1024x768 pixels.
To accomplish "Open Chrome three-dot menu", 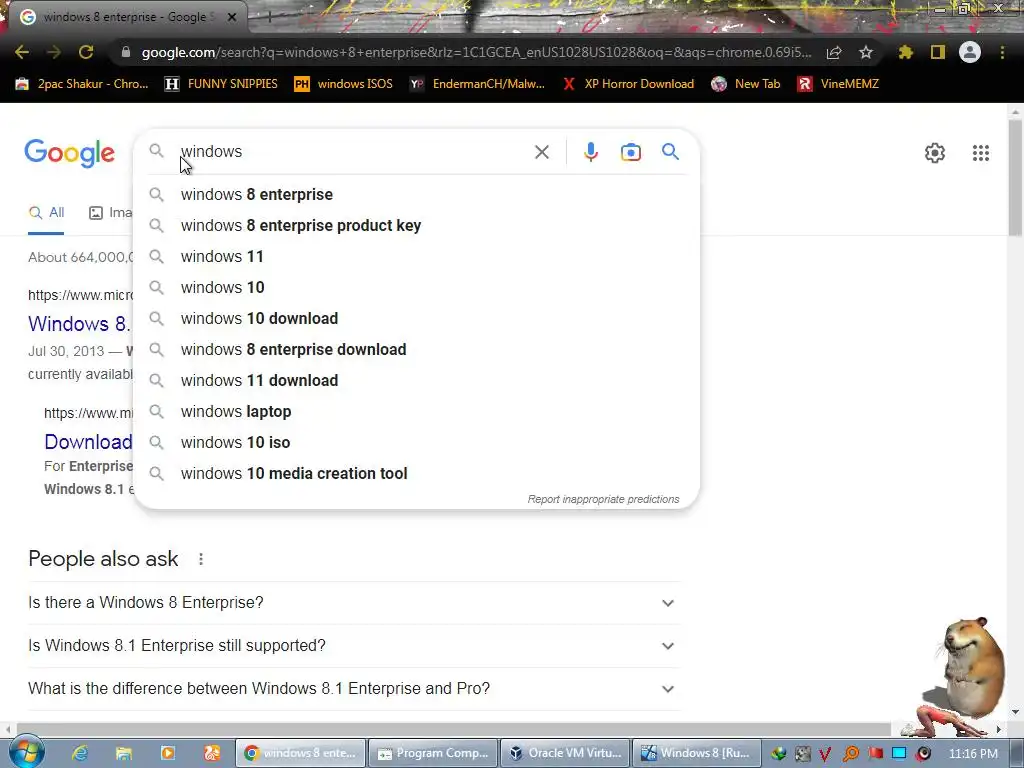I will 1002,52.
